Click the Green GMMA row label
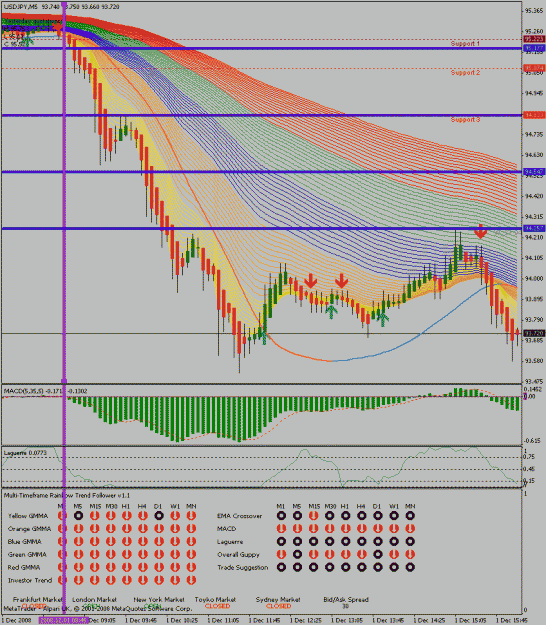Screen dimensions: 546x625 click(x=27, y=554)
